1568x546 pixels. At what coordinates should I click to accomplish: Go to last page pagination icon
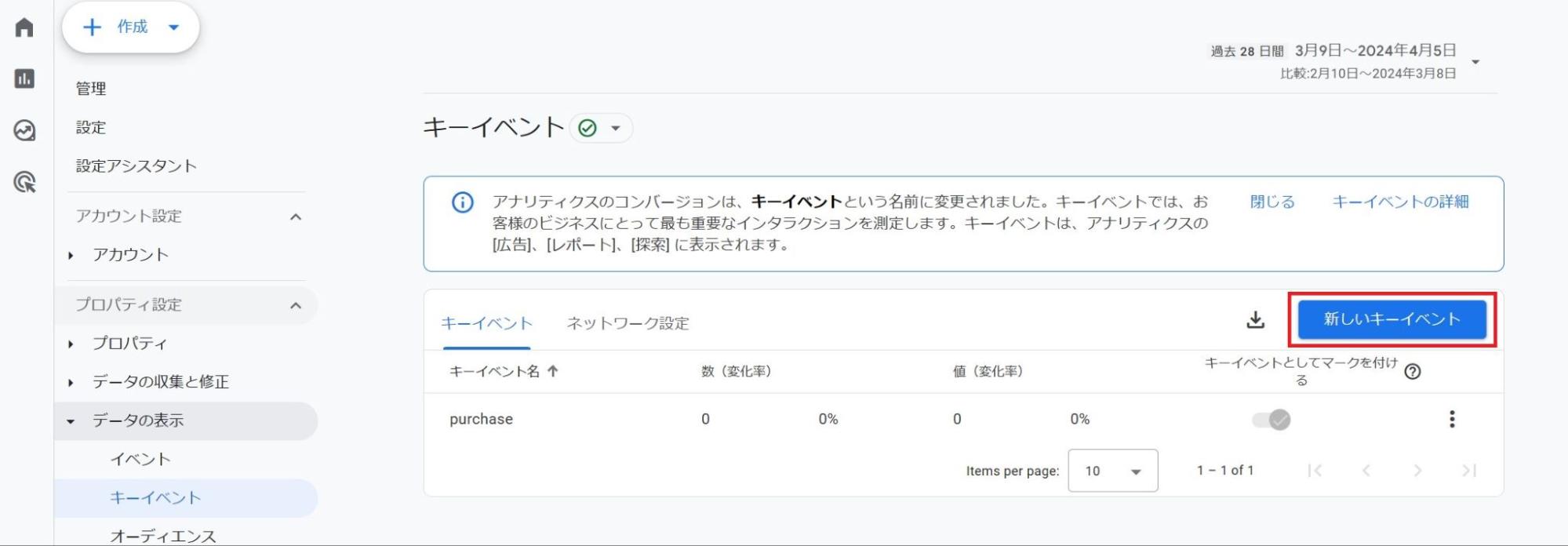pyautogui.click(x=1469, y=471)
